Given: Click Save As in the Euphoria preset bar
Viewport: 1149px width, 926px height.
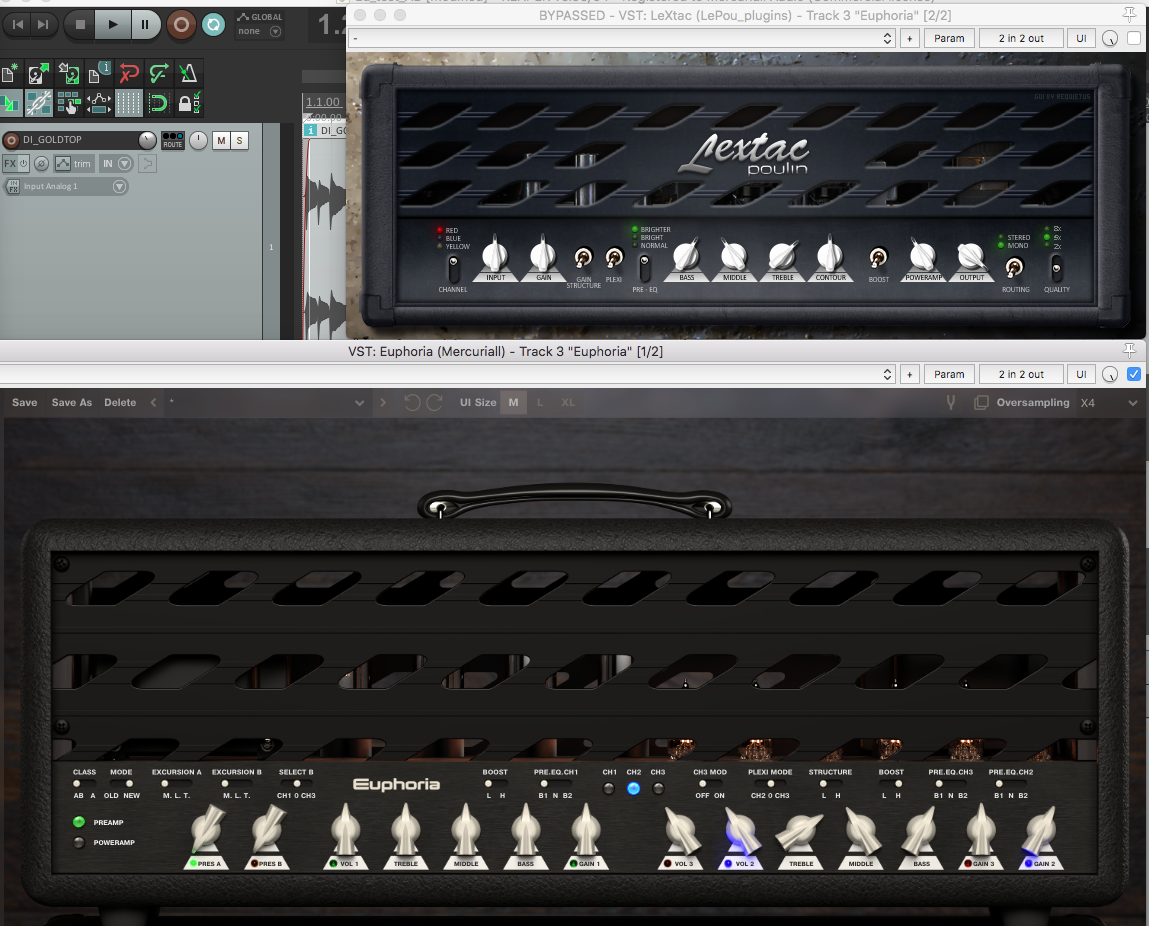Looking at the screenshot, I should [72, 402].
